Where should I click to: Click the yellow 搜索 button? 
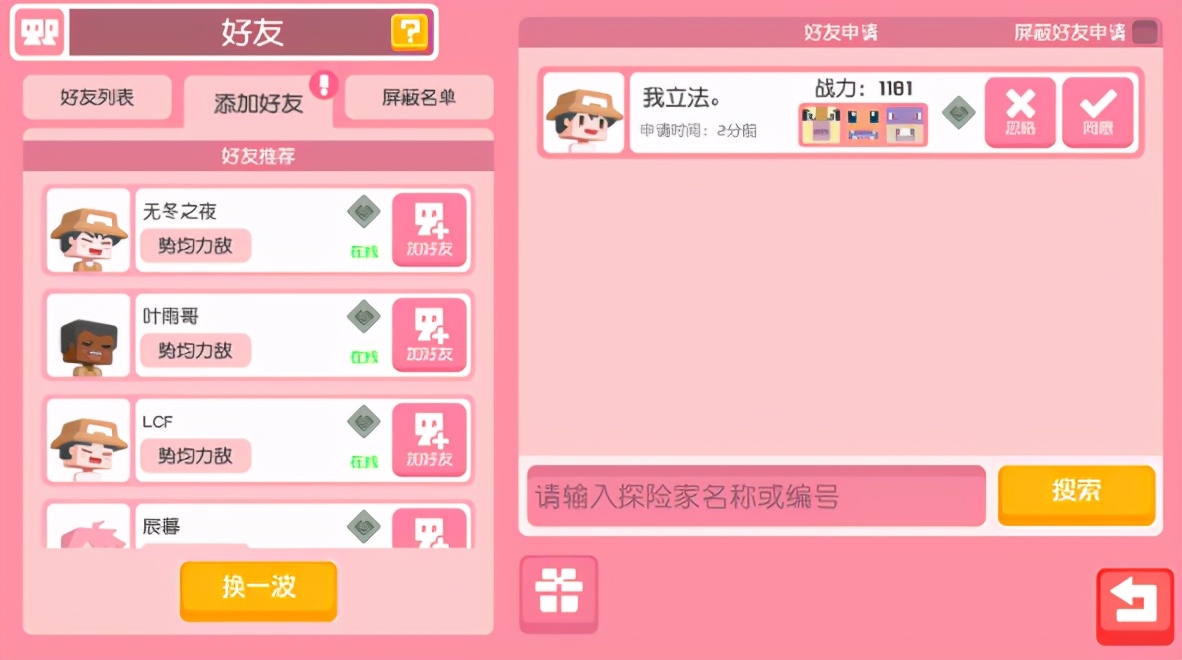click(1076, 493)
